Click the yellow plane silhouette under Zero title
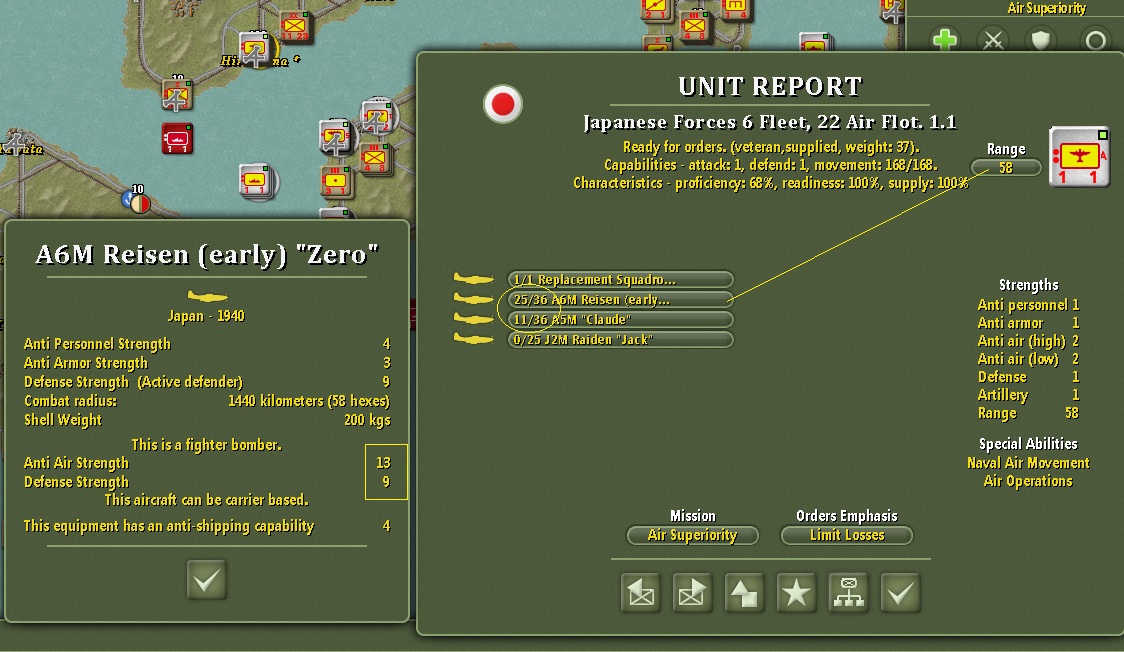Viewport: 1124px width, 652px height. (x=207, y=296)
